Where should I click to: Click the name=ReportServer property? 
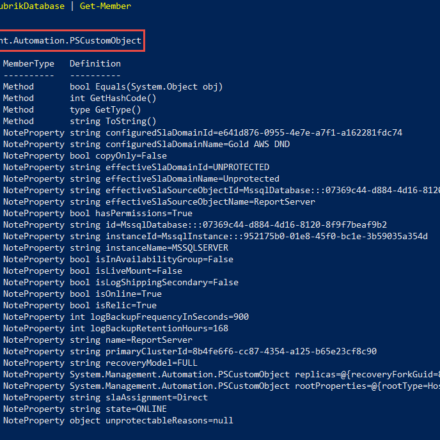pyautogui.click(x=149, y=340)
